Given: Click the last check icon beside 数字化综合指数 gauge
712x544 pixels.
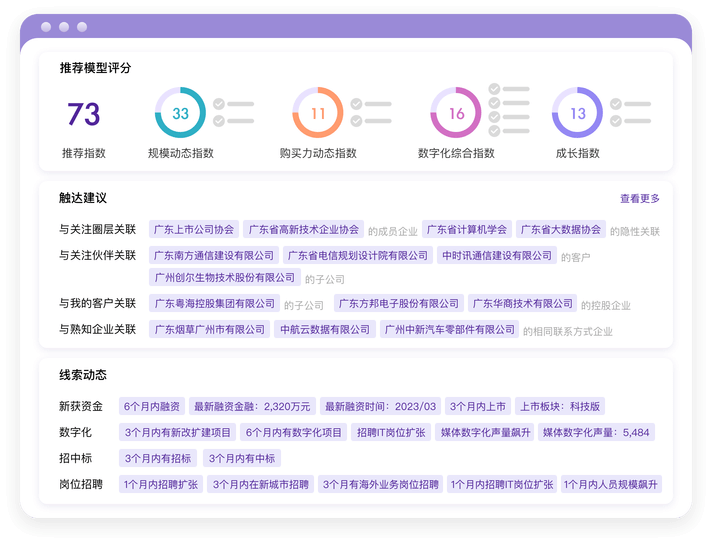Looking at the screenshot, I should [494, 131].
